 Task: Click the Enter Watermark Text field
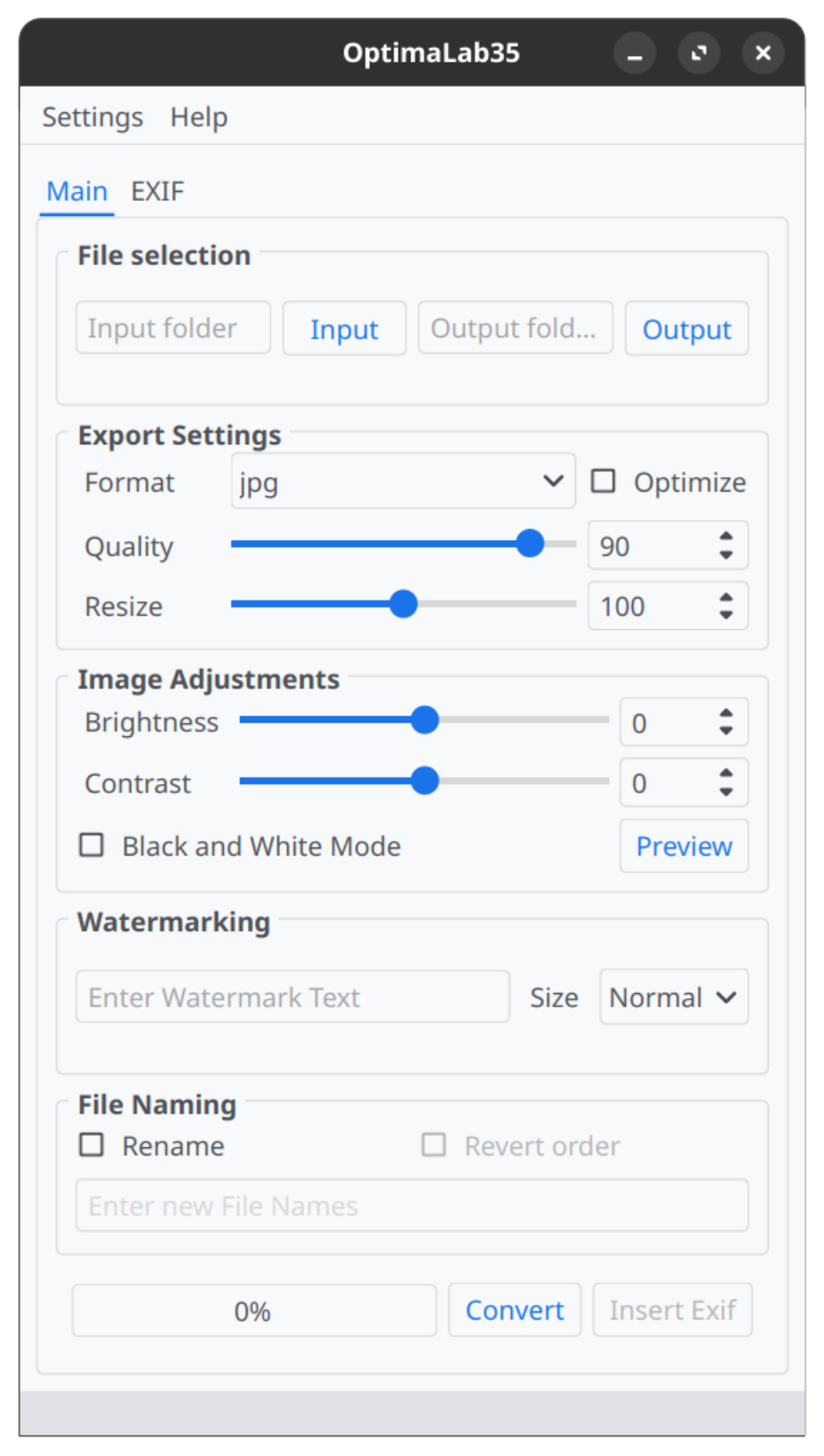pos(293,997)
